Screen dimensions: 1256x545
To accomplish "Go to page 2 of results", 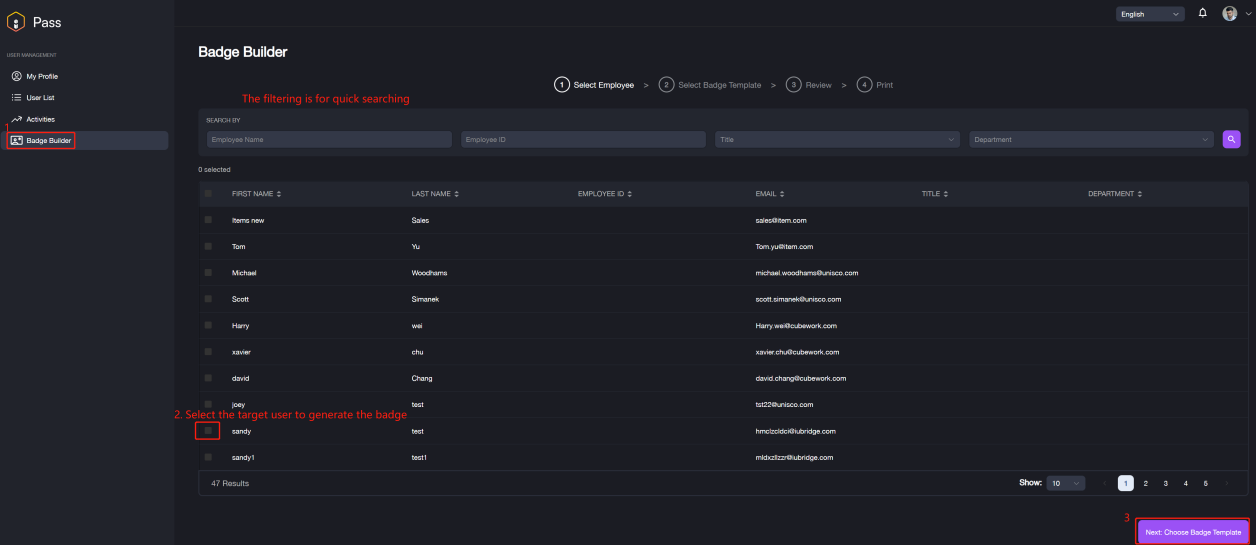I will tap(1145, 483).
